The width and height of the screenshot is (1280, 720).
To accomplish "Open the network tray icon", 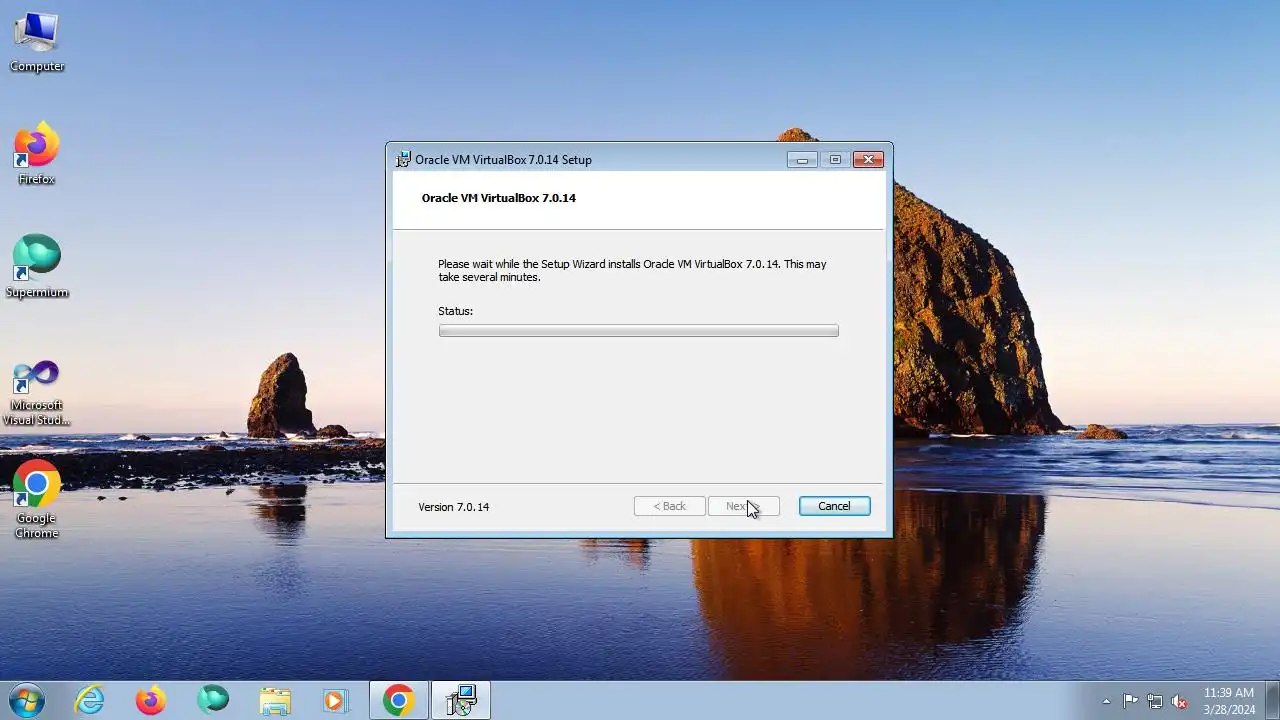I will click(1155, 701).
